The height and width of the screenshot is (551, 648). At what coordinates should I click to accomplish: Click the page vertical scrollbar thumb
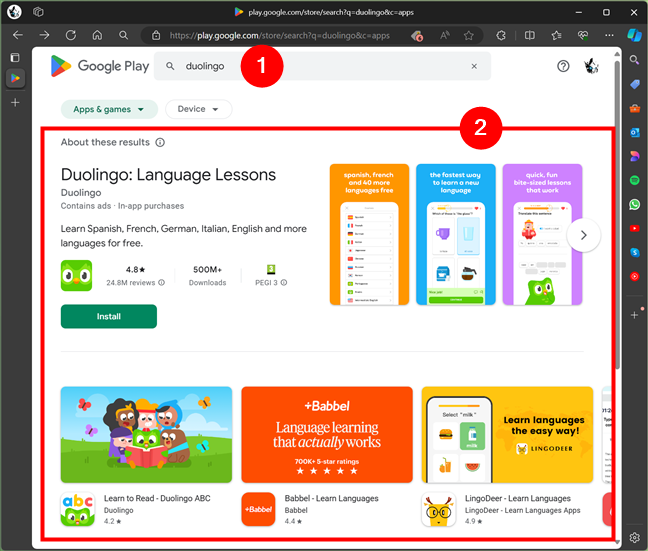(617, 215)
